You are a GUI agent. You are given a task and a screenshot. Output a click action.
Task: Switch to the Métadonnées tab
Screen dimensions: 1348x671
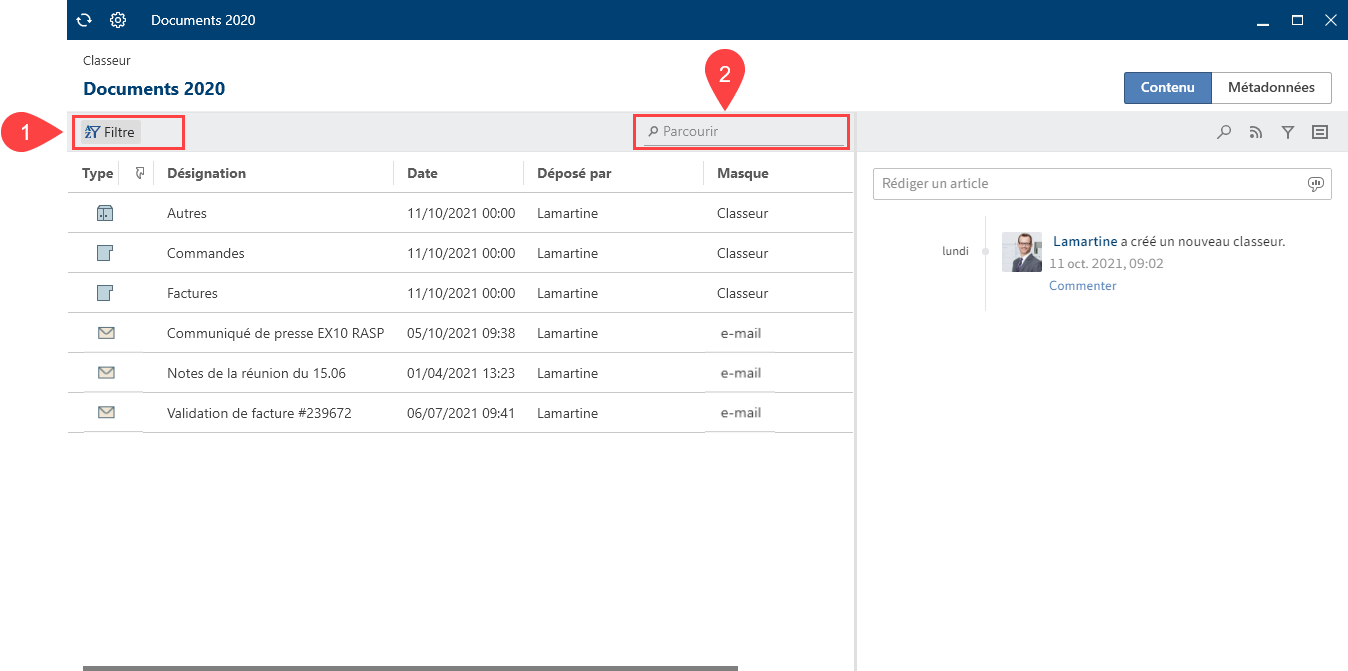point(1271,88)
